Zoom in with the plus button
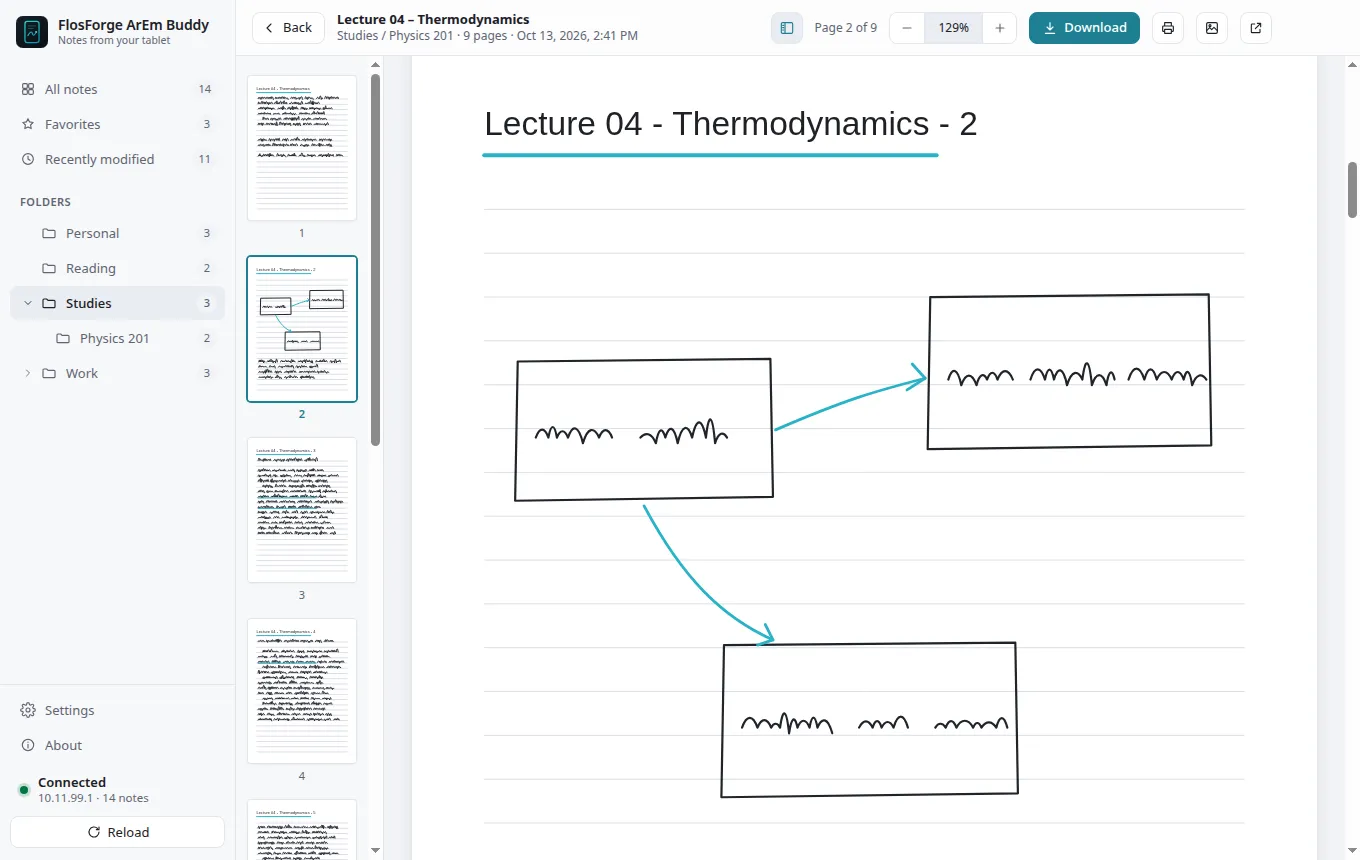The image size is (1360, 860). pyautogui.click(x=1000, y=28)
